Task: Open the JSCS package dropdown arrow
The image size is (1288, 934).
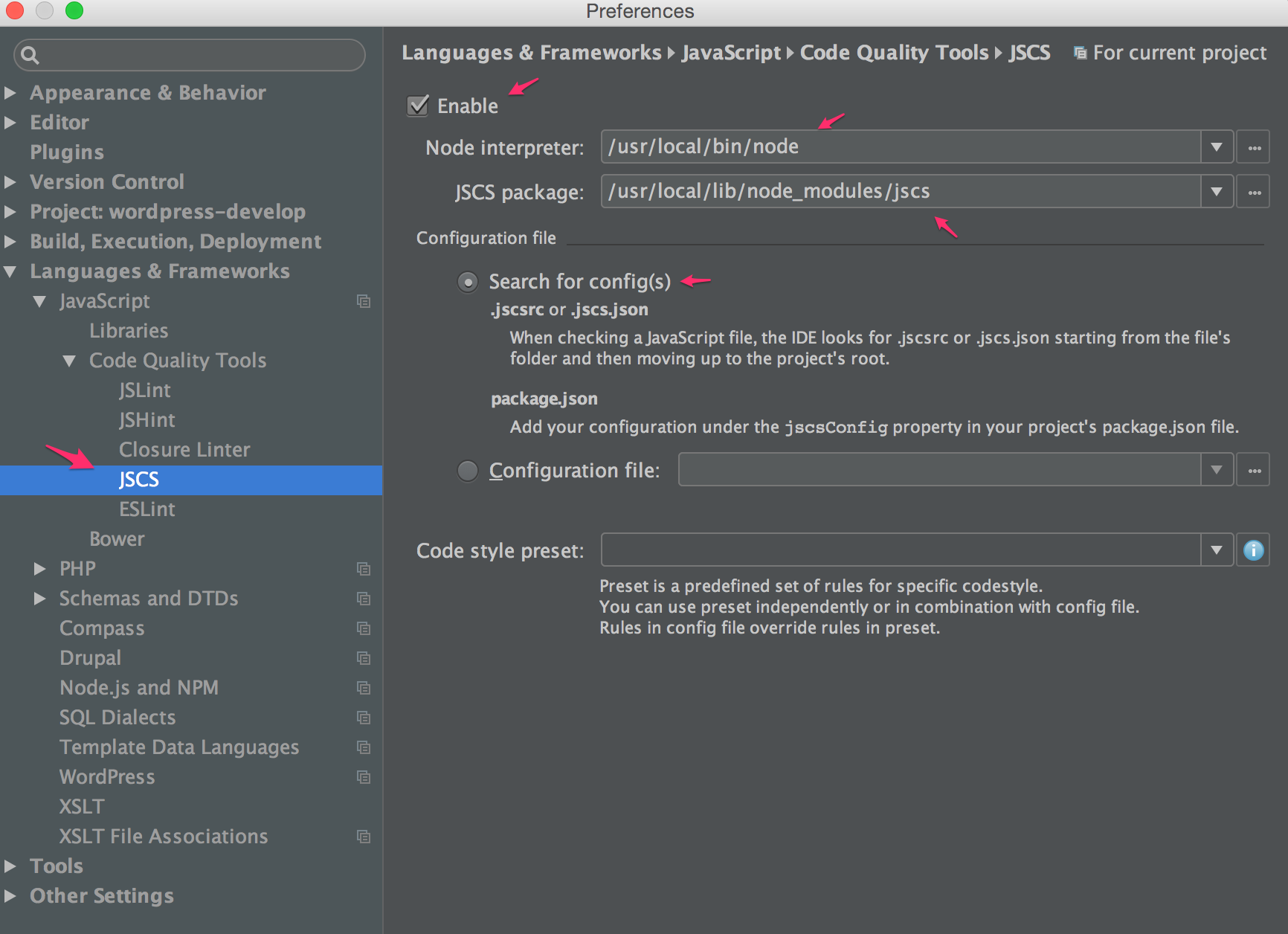Action: 1217,192
